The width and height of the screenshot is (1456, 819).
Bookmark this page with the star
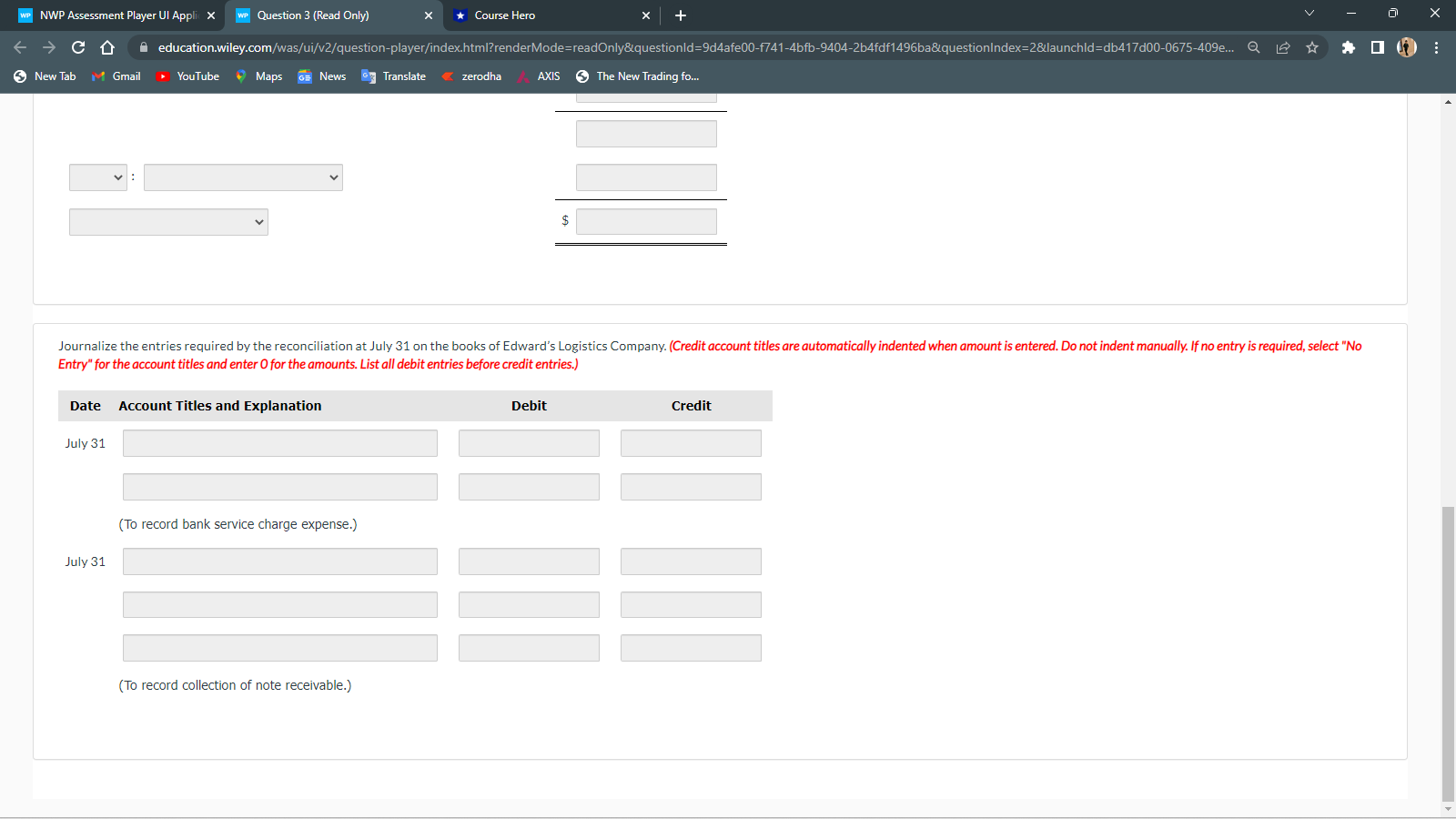pyautogui.click(x=1312, y=47)
